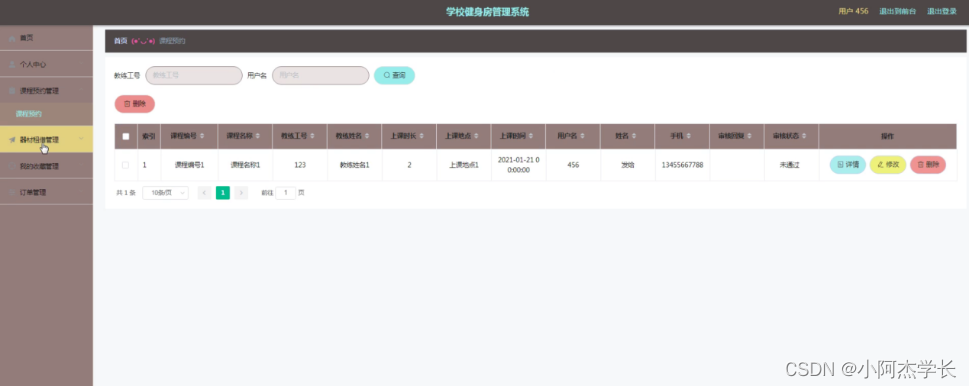Sort by the 上课地点 column arrows
This screenshot has height=388, width=972.
pyautogui.click(x=477, y=136)
